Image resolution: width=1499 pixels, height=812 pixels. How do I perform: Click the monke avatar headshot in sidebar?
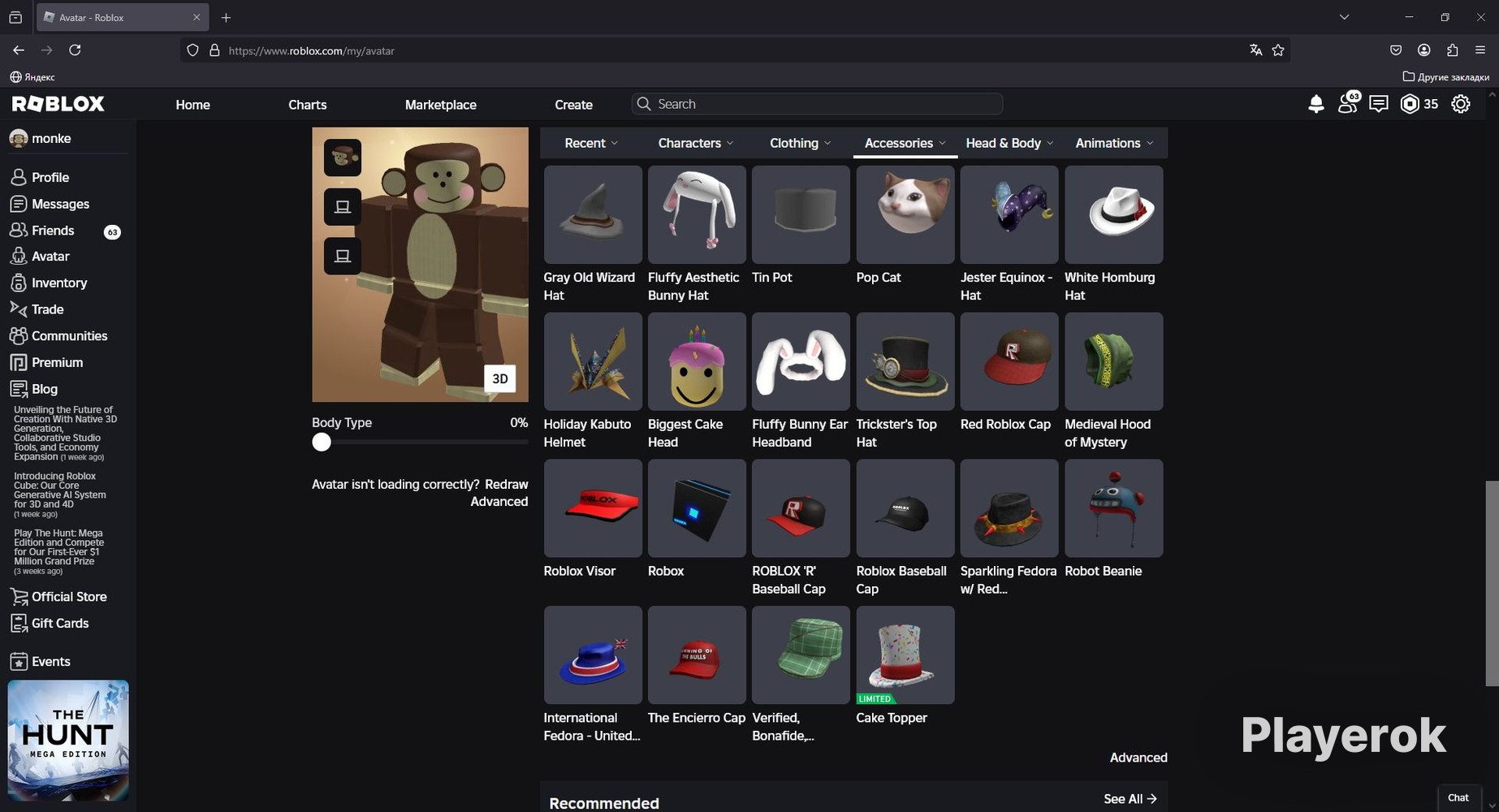(x=18, y=138)
